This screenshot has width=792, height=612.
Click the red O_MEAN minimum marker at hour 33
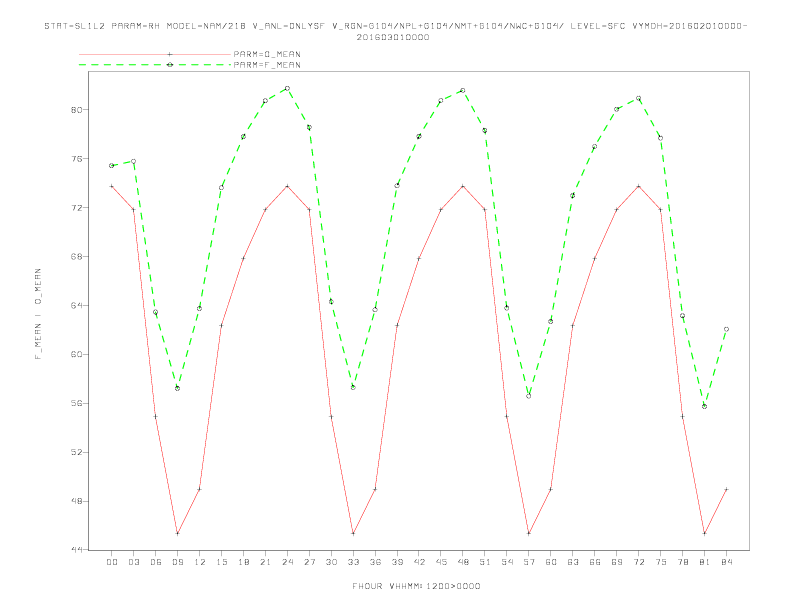point(353,533)
